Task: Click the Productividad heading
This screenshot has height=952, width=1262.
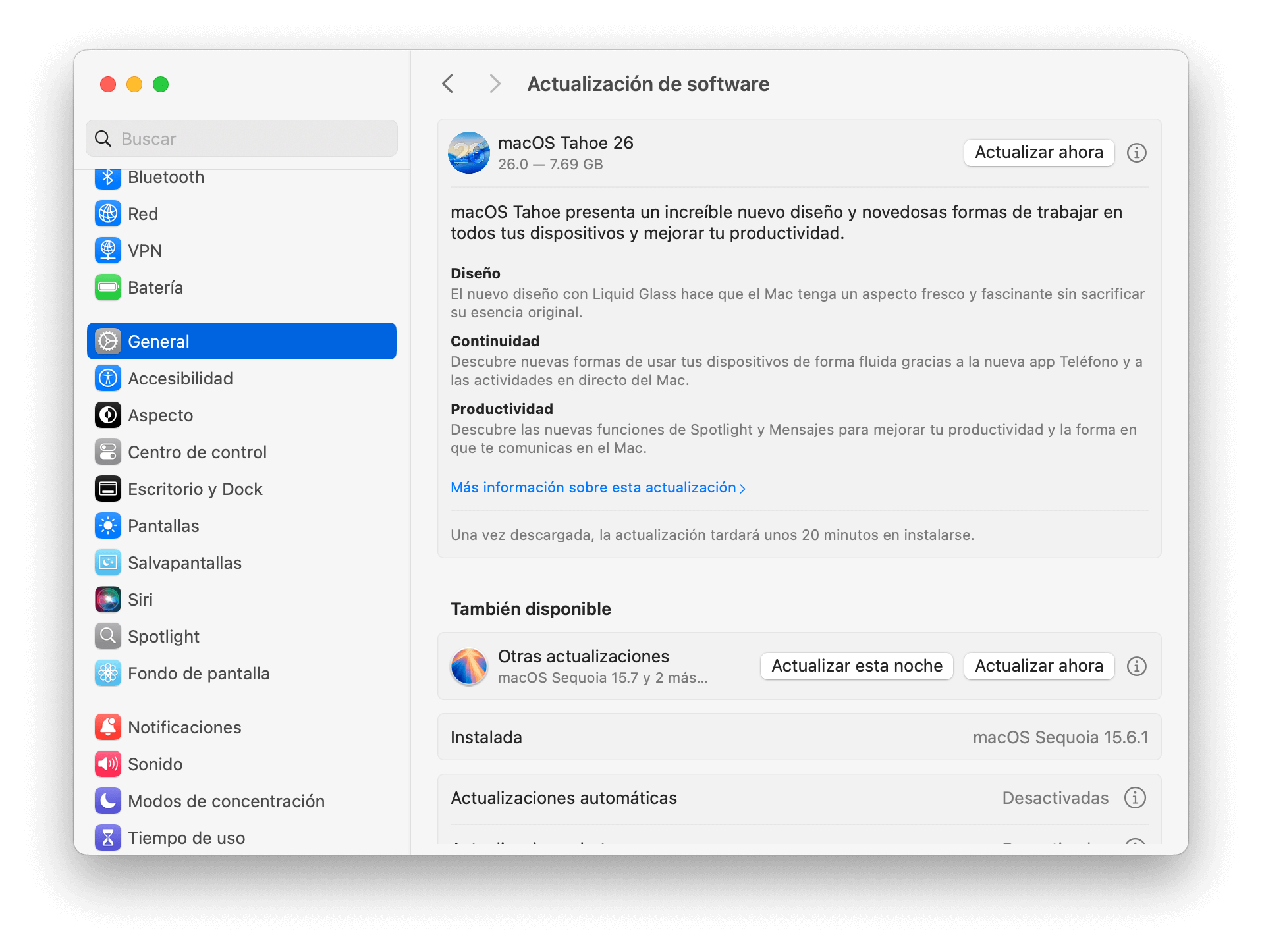Action: 502,409
